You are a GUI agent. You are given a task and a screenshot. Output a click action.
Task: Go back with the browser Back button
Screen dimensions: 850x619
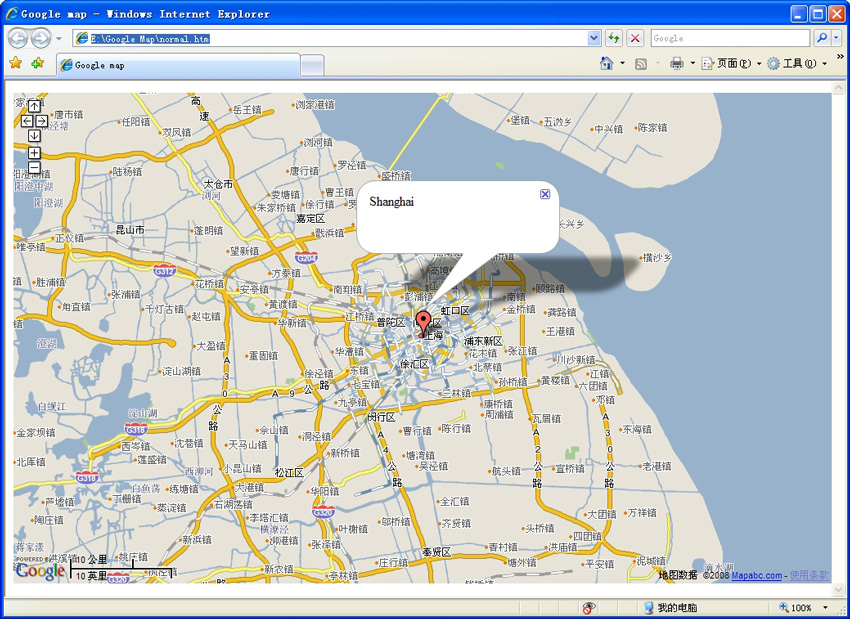pos(18,38)
